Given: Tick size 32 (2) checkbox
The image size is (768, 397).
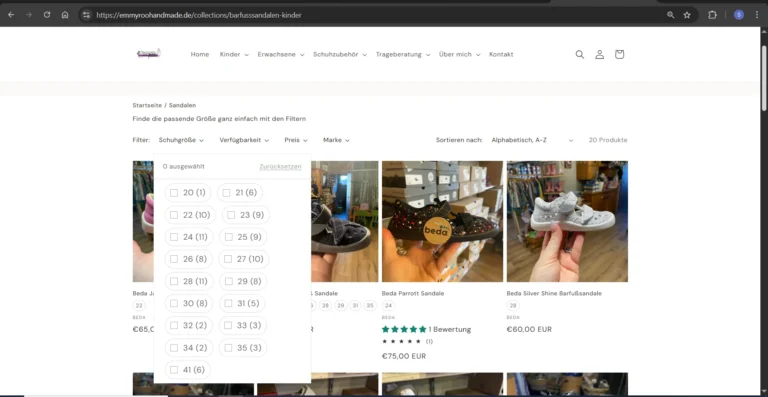Looking at the screenshot, I should tap(174, 326).
